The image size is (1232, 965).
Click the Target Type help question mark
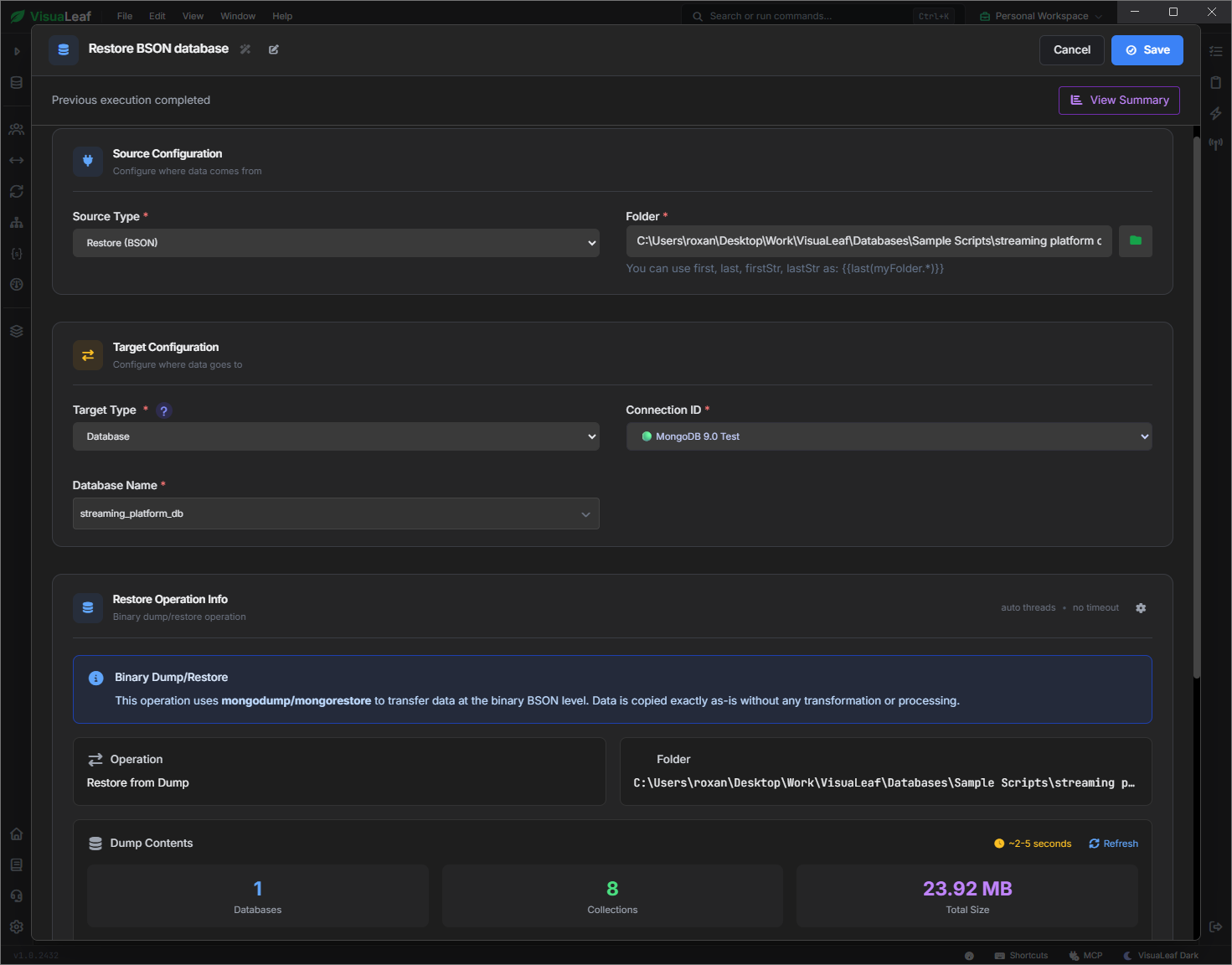(164, 410)
